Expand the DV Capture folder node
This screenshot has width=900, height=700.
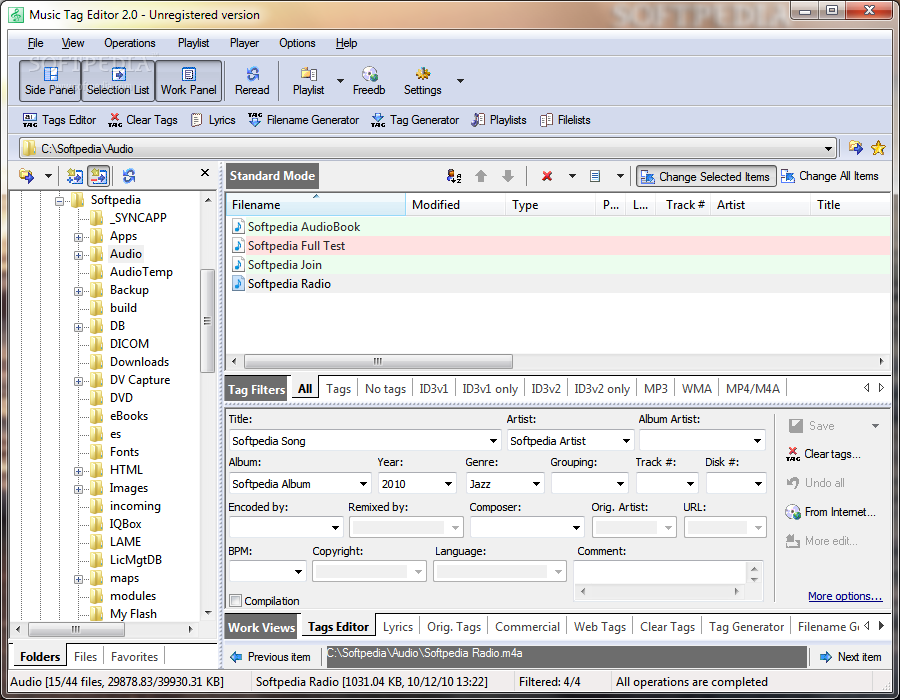tap(78, 381)
